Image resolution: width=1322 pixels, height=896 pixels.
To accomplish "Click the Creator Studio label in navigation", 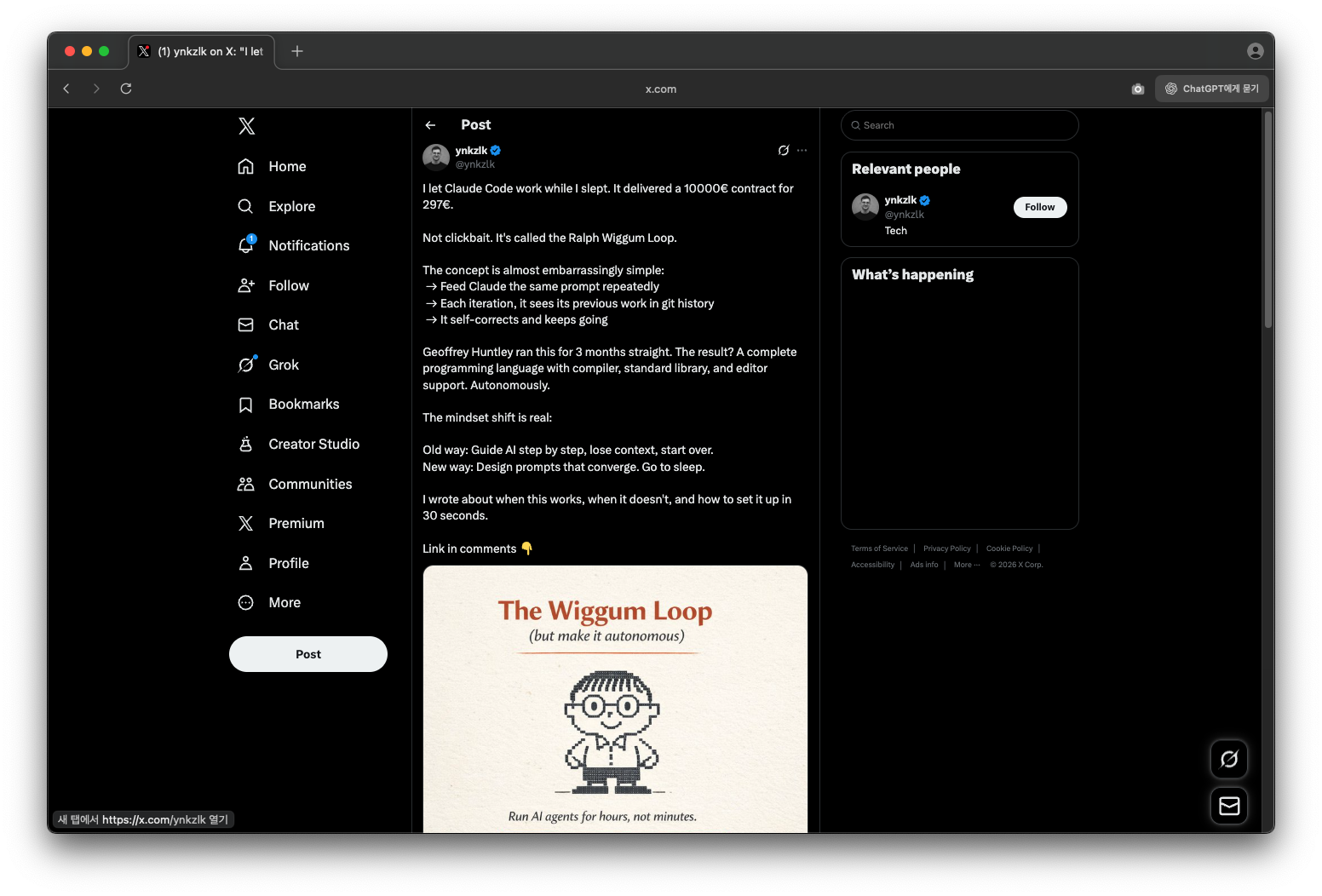I will [314, 444].
